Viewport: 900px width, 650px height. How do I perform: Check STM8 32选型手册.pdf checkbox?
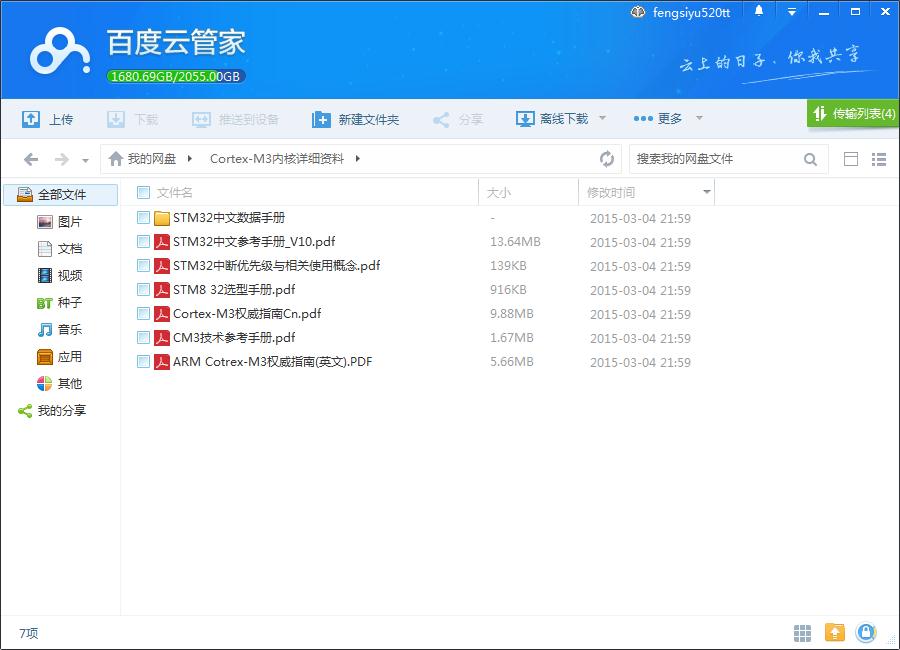click(x=143, y=290)
